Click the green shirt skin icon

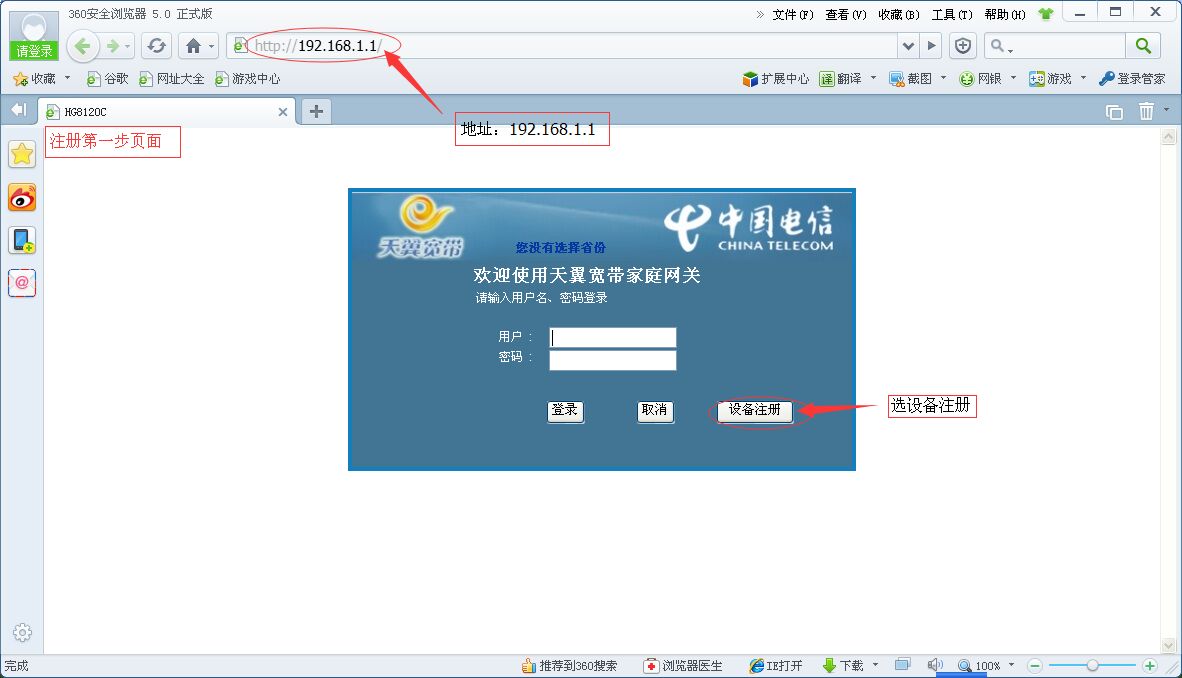(1046, 14)
